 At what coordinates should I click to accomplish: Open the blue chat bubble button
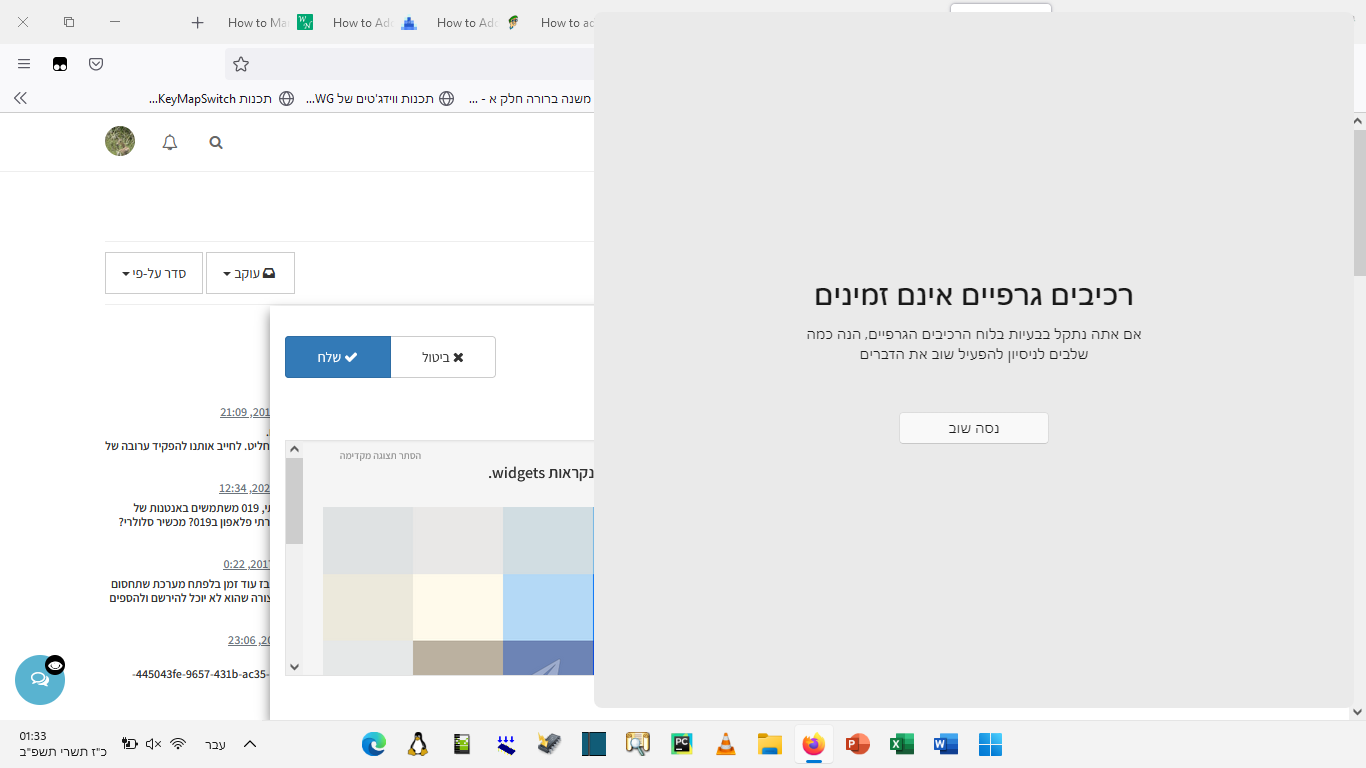pyautogui.click(x=40, y=680)
